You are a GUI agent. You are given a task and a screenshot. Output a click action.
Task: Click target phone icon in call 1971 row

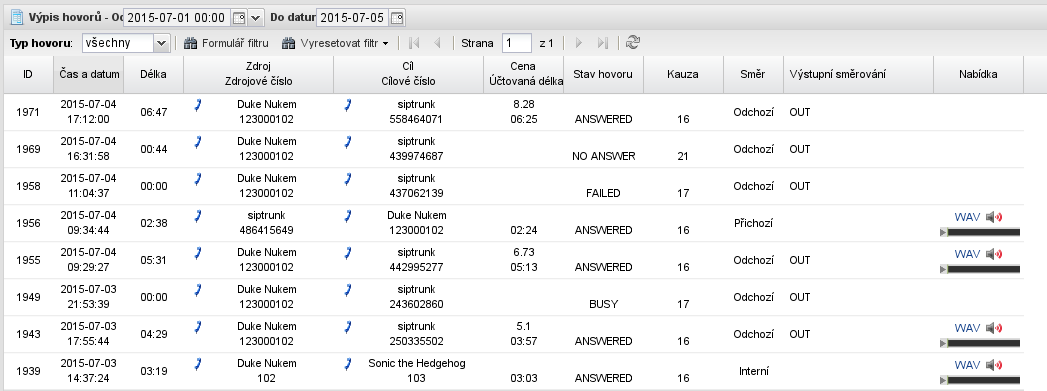click(x=348, y=105)
